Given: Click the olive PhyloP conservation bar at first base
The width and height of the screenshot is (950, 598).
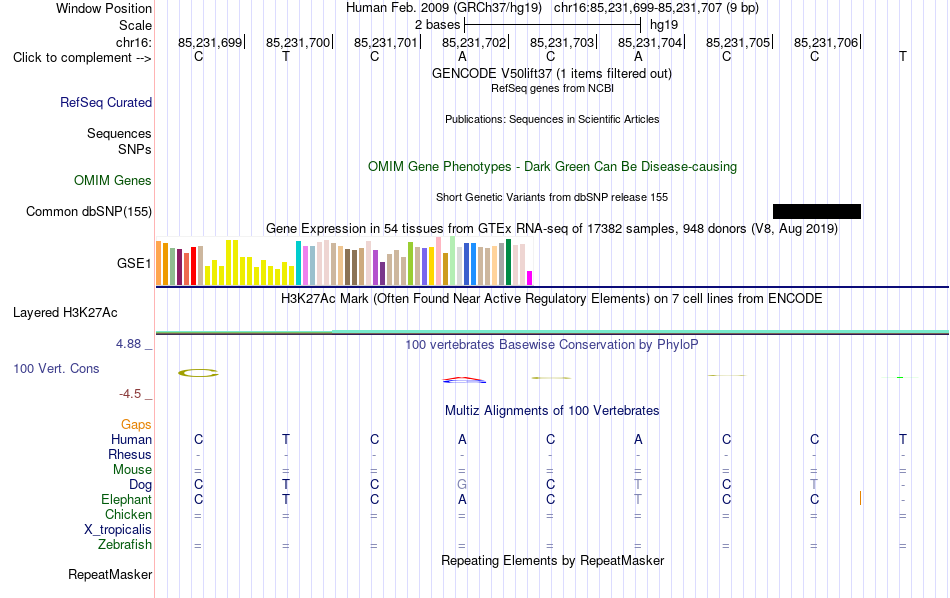Looking at the screenshot, I should 198,373.
